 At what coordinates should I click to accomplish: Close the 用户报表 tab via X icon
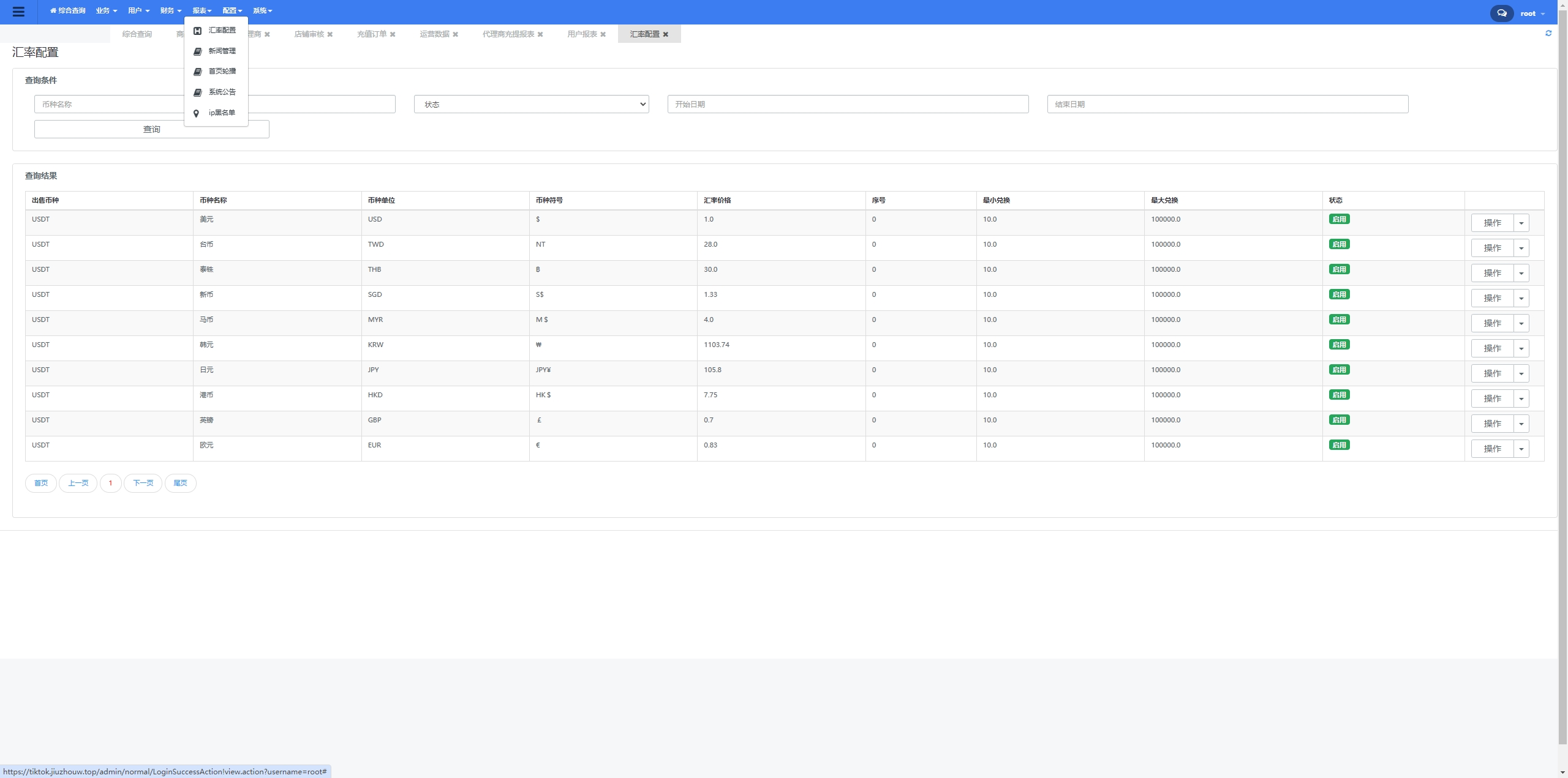pyautogui.click(x=603, y=34)
